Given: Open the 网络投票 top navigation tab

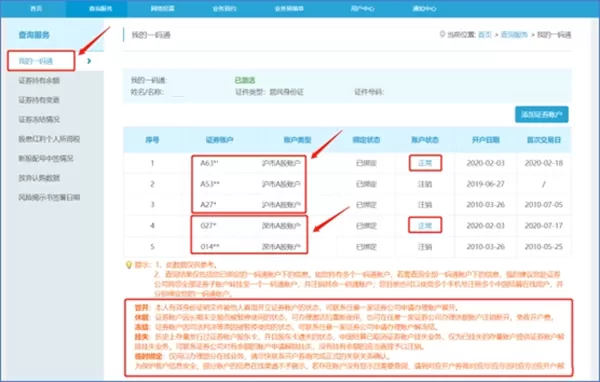Looking at the screenshot, I should click(x=162, y=8).
